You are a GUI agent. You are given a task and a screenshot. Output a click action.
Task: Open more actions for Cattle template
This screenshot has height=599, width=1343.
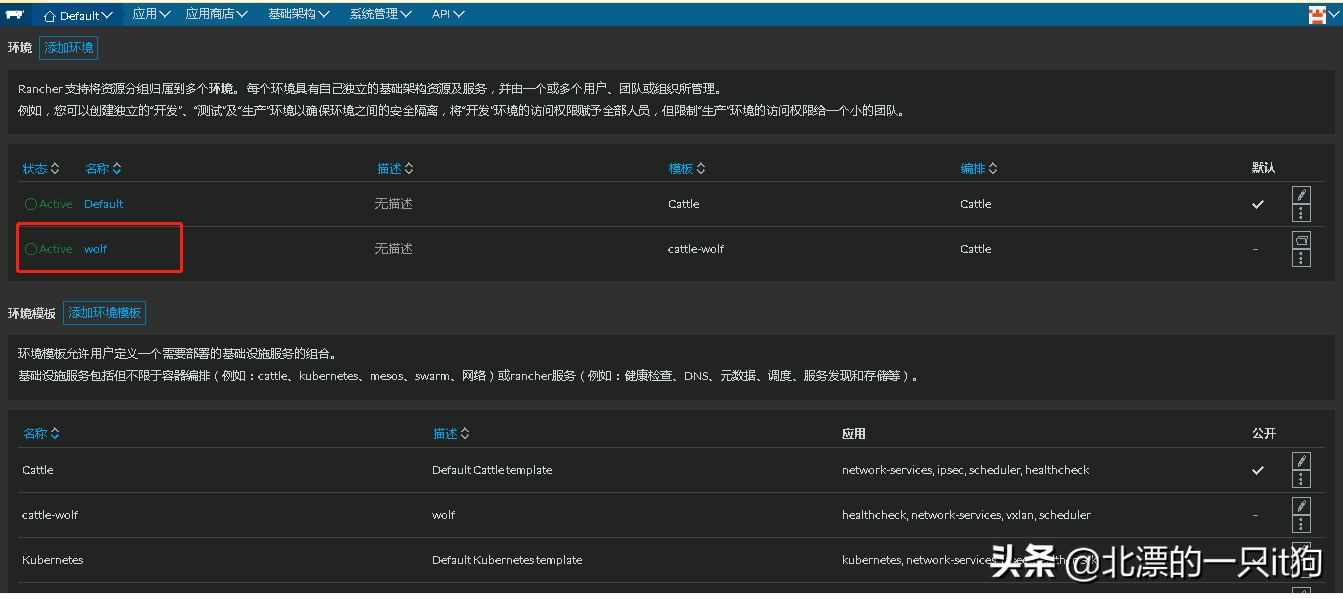[x=1300, y=479]
